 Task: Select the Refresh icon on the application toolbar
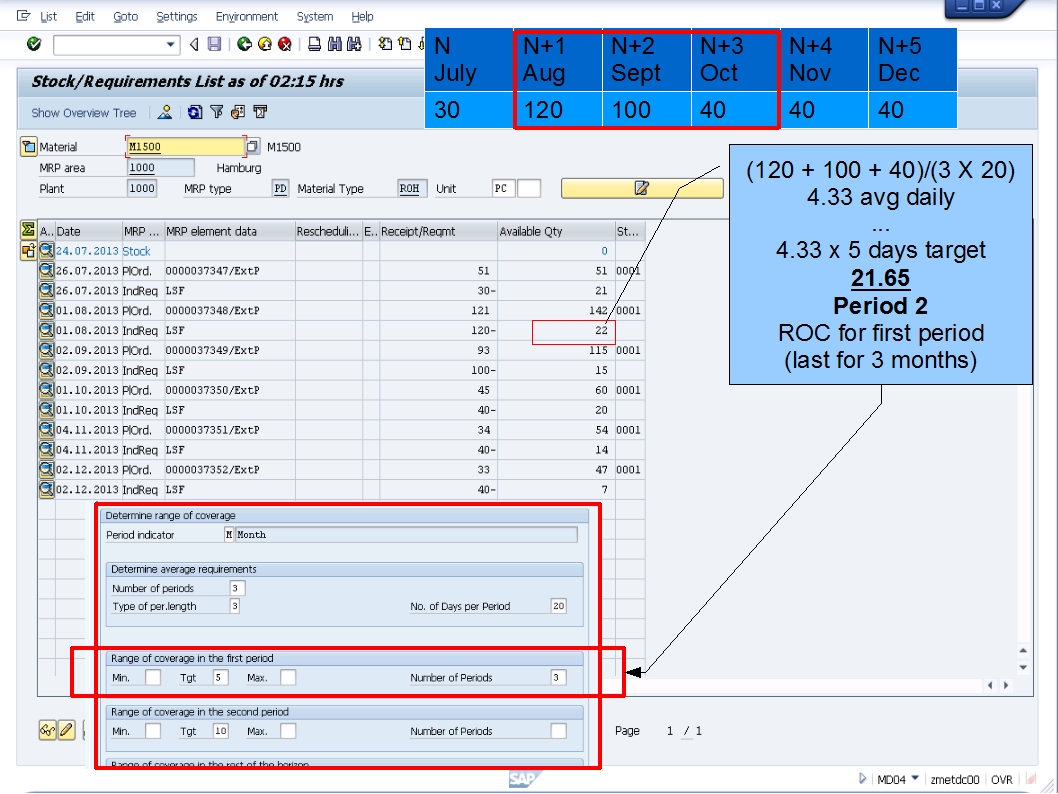coord(194,113)
